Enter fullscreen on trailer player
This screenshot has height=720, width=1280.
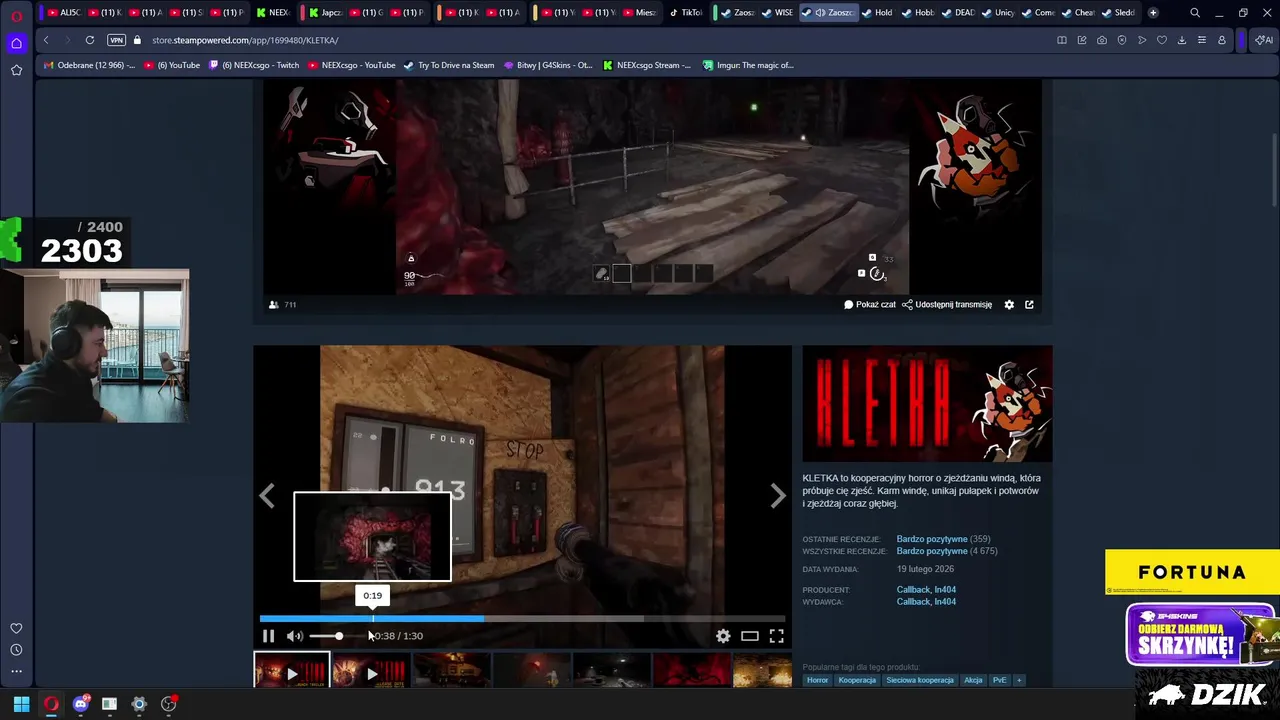[776, 636]
